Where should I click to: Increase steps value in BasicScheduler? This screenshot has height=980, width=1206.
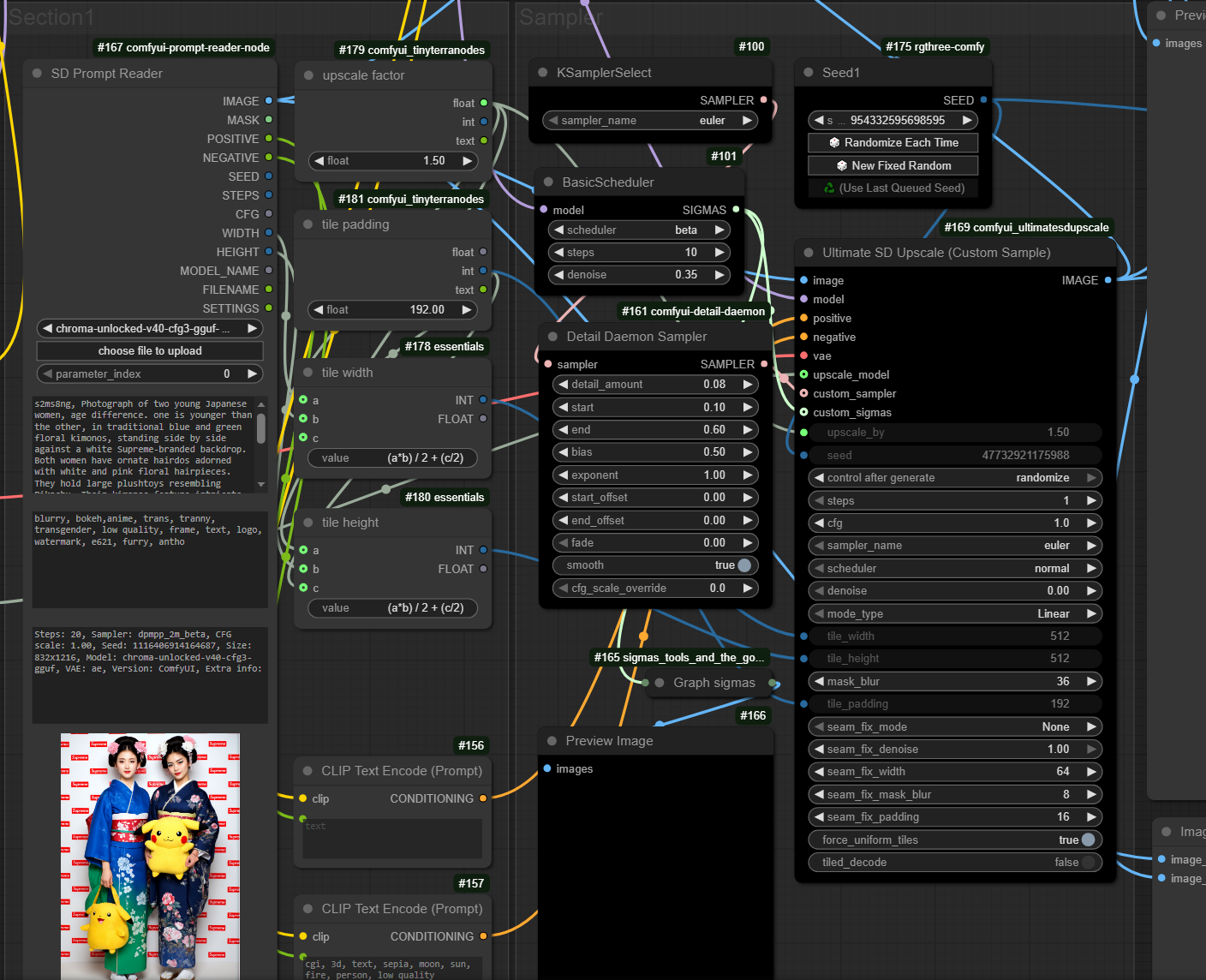[719, 253]
